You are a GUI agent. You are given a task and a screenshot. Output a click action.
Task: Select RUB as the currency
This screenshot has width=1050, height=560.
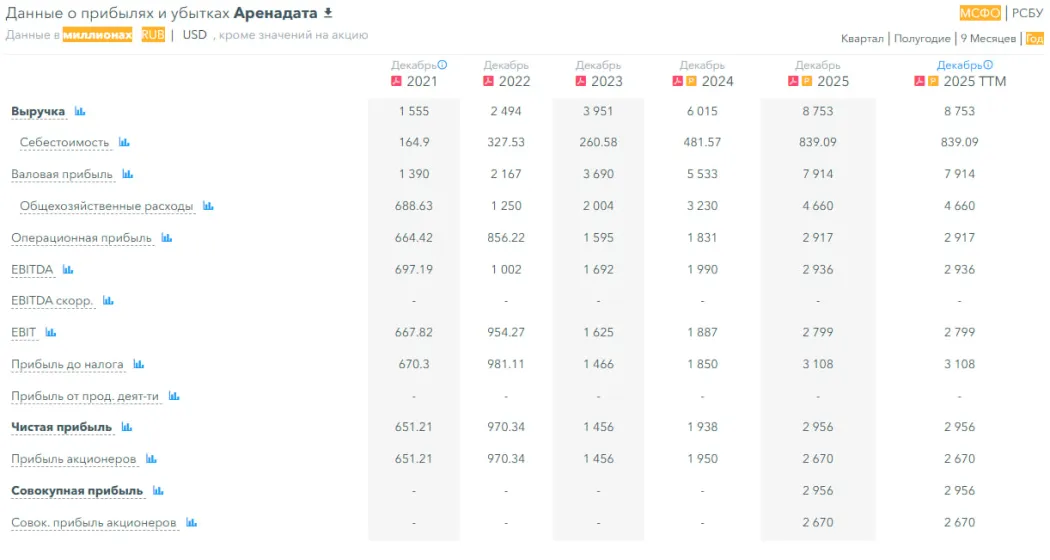[x=153, y=35]
